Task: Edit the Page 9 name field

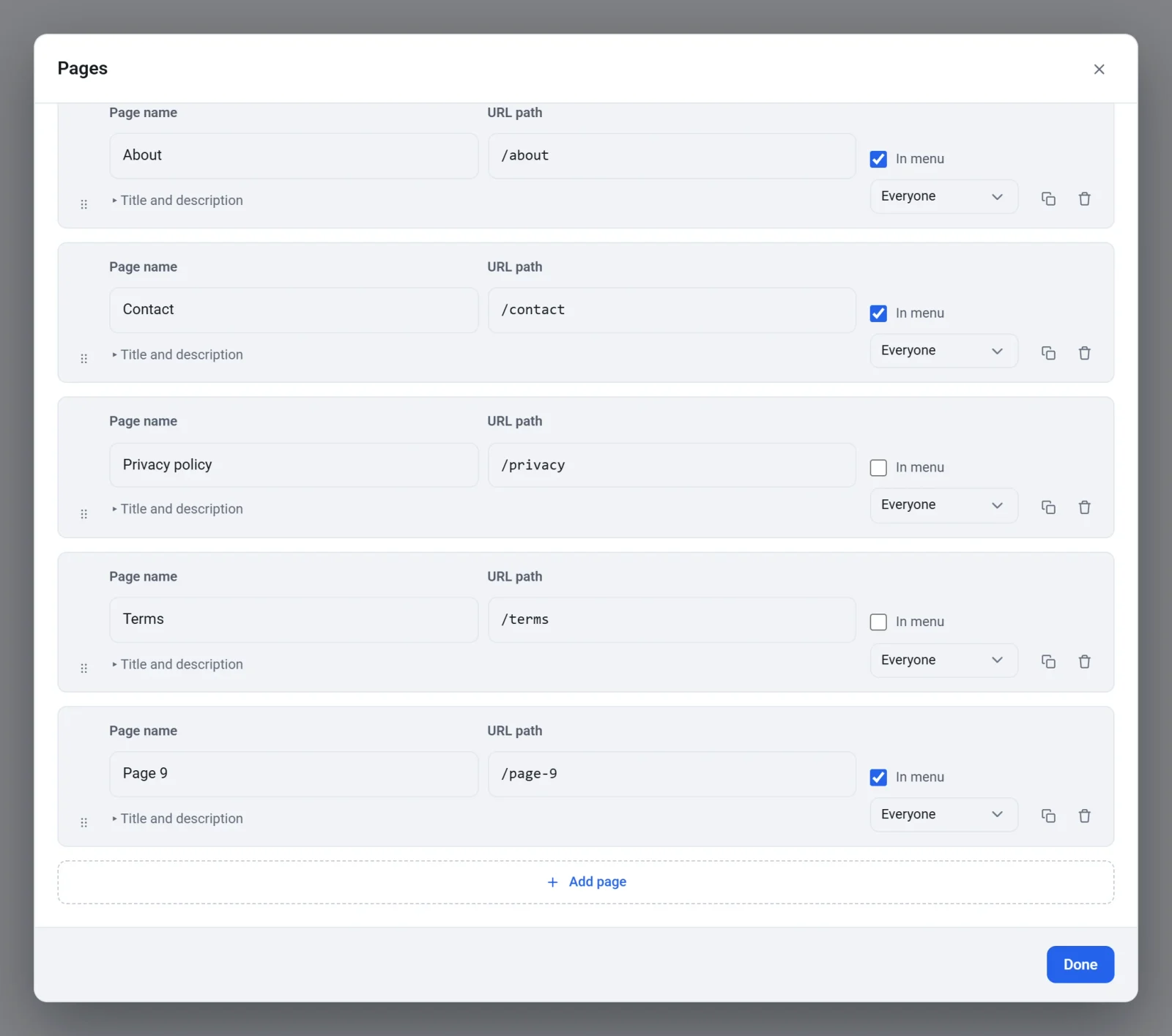Action: click(x=294, y=774)
